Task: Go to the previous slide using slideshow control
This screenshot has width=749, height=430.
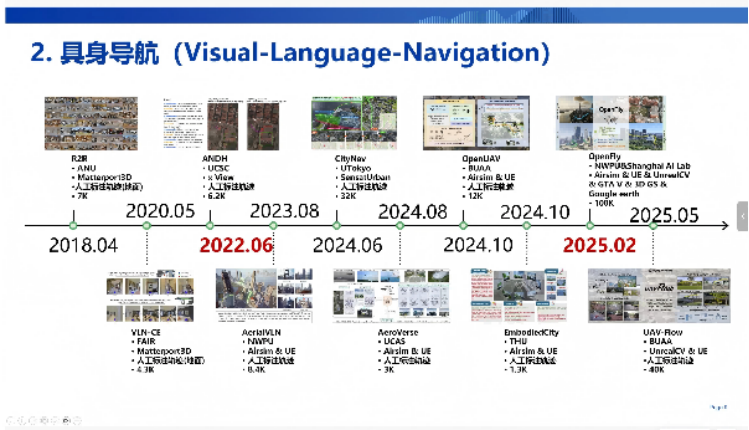Action: [12, 421]
